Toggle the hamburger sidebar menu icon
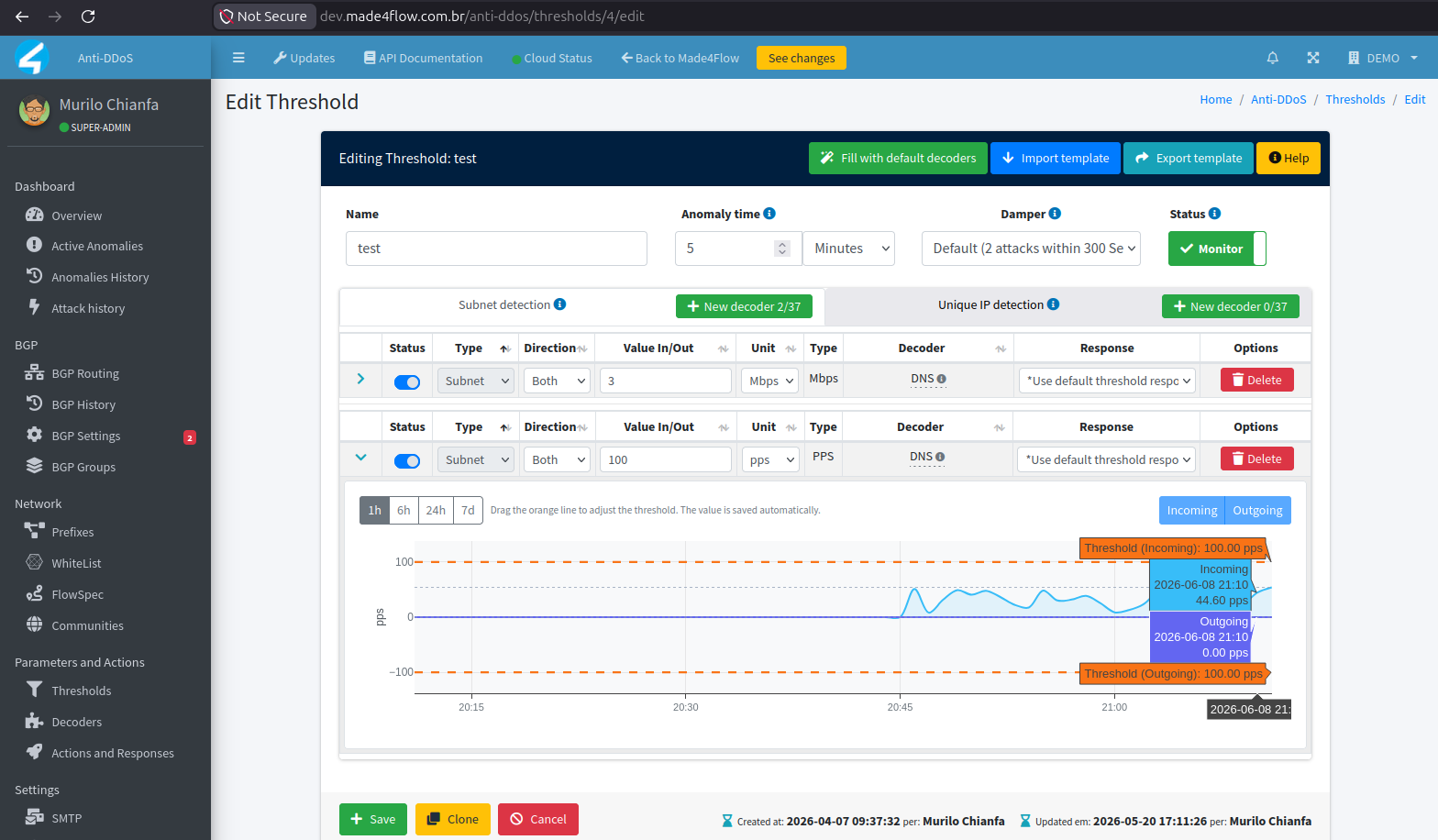Screen dimensions: 1438x840 click(238, 58)
